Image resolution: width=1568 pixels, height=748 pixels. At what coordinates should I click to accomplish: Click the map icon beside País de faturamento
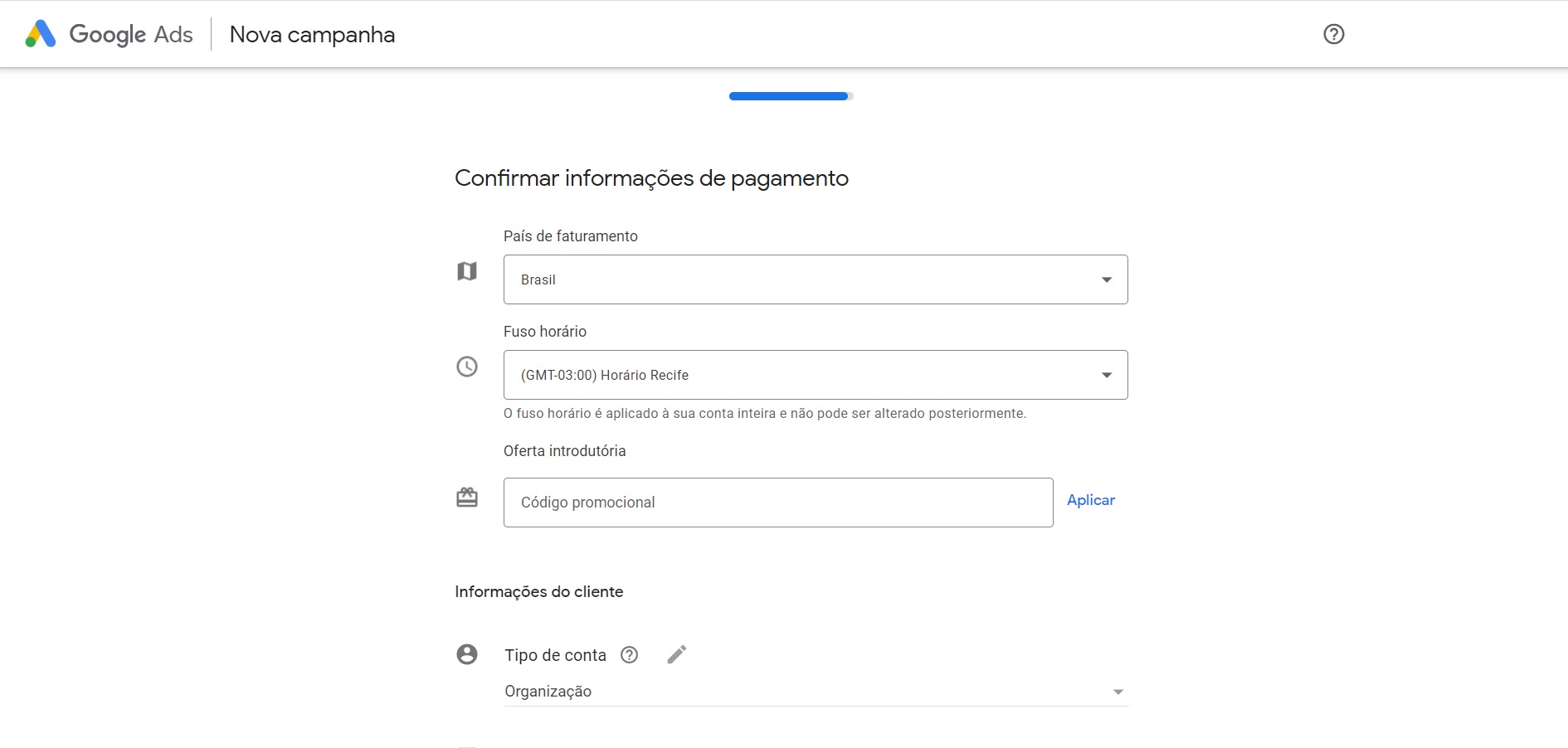(x=467, y=271)
